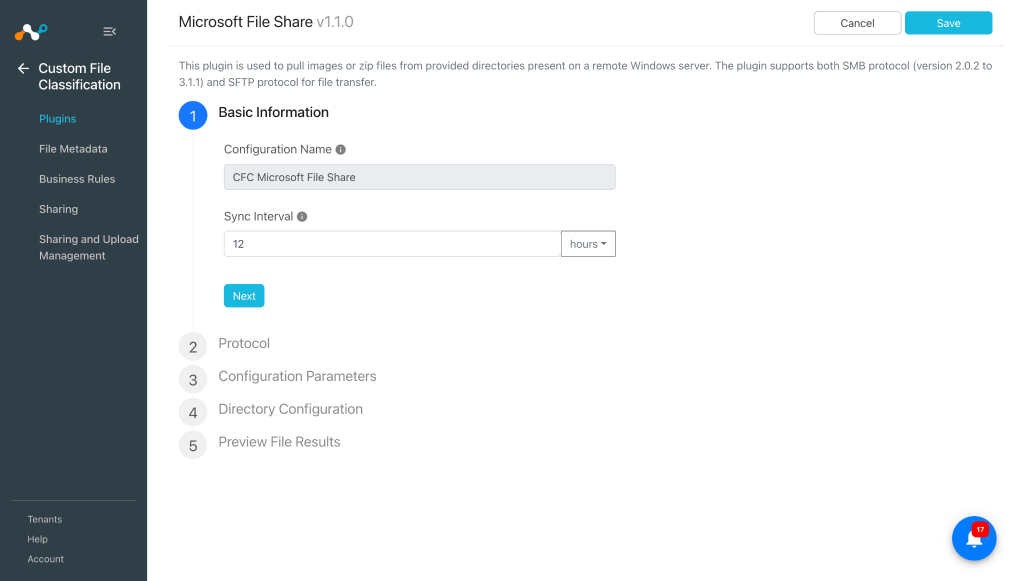Open the notifications bell icon
Image resolution: width=1024 pixels, height=581 pixels.
pos(974,539)
